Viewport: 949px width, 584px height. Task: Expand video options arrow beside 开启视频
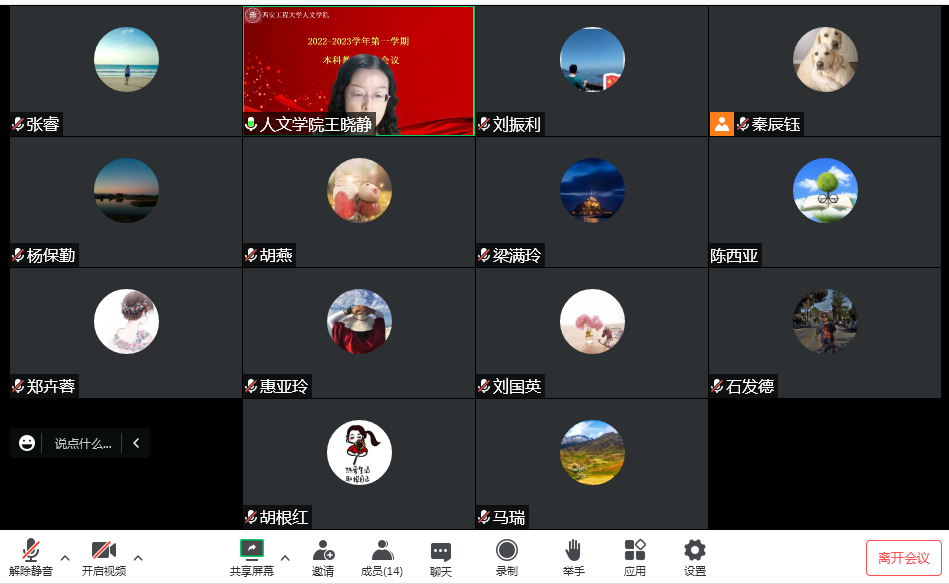(x=138, y=558)
